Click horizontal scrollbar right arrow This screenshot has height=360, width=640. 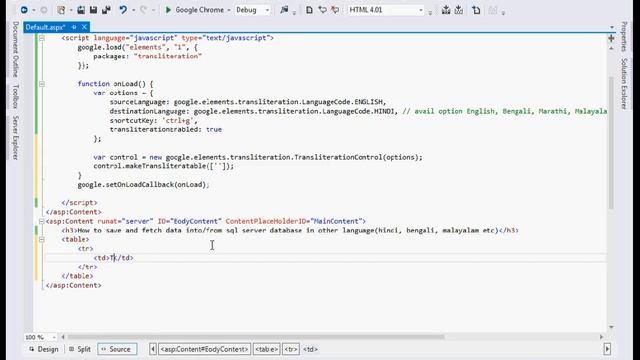601,337
